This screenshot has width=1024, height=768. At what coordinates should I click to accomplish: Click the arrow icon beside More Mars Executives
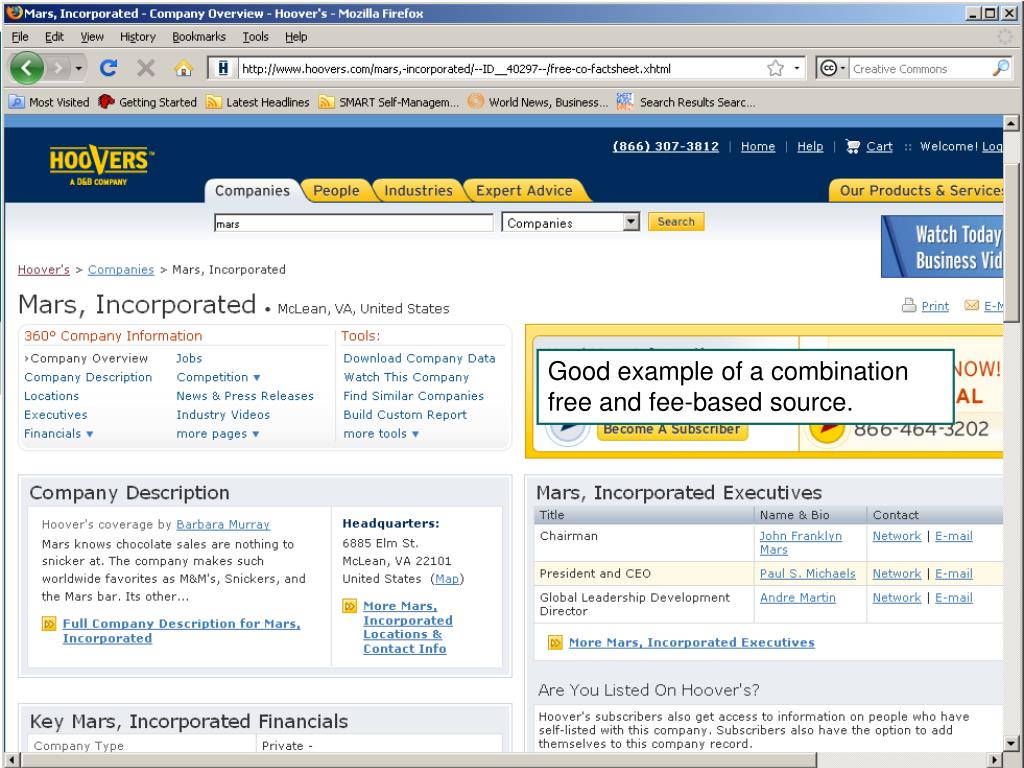[x=555, y=643]
